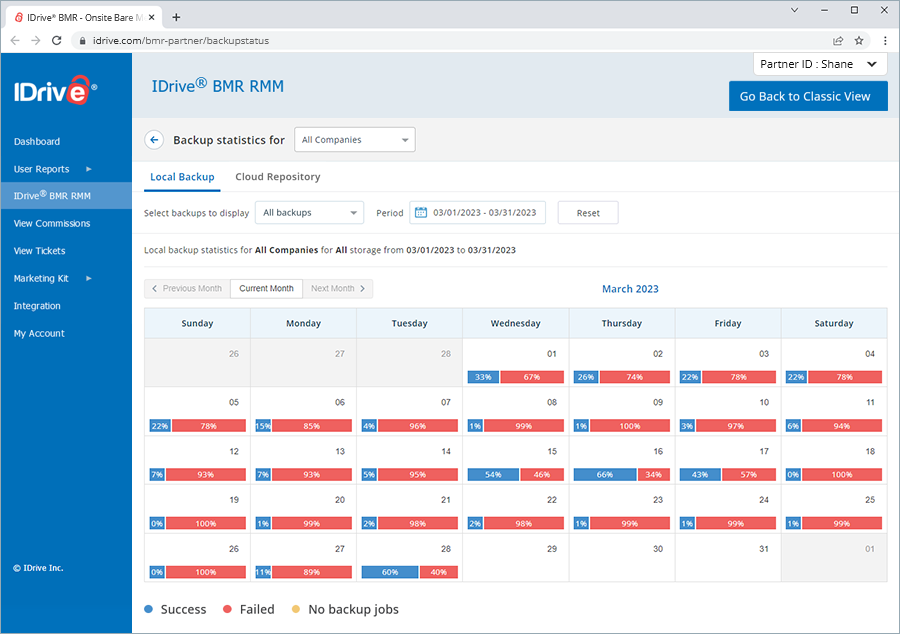Screen dimensions: 900x634
Task: Switch to the Local Backup tab
Action: pyautogui.click(x=182, y=177)
